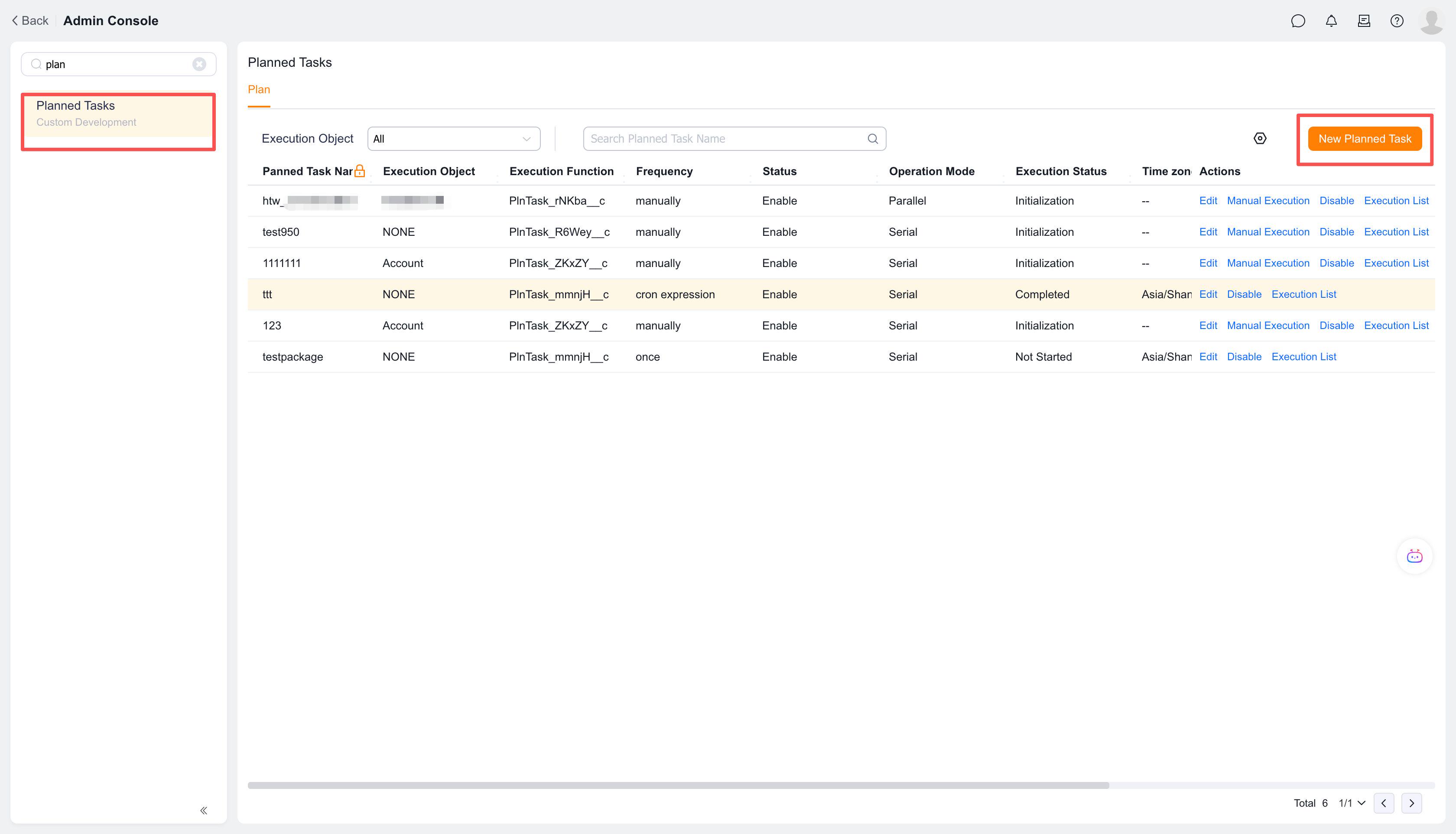Click the Not Started execution status cell
The width and height of the screenshot is (1456, 834).
[x=1043, y=357]
